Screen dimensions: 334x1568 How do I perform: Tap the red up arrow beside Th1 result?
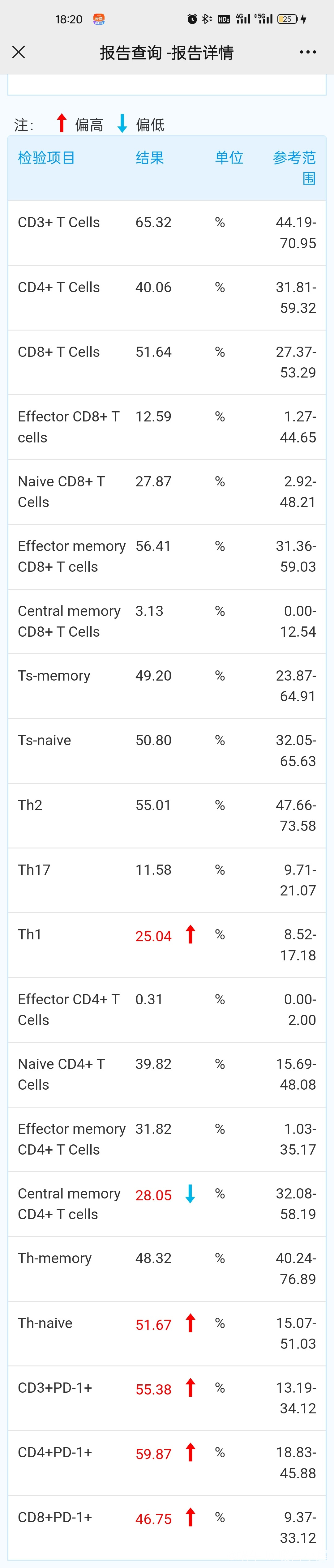tap(191, 934)
